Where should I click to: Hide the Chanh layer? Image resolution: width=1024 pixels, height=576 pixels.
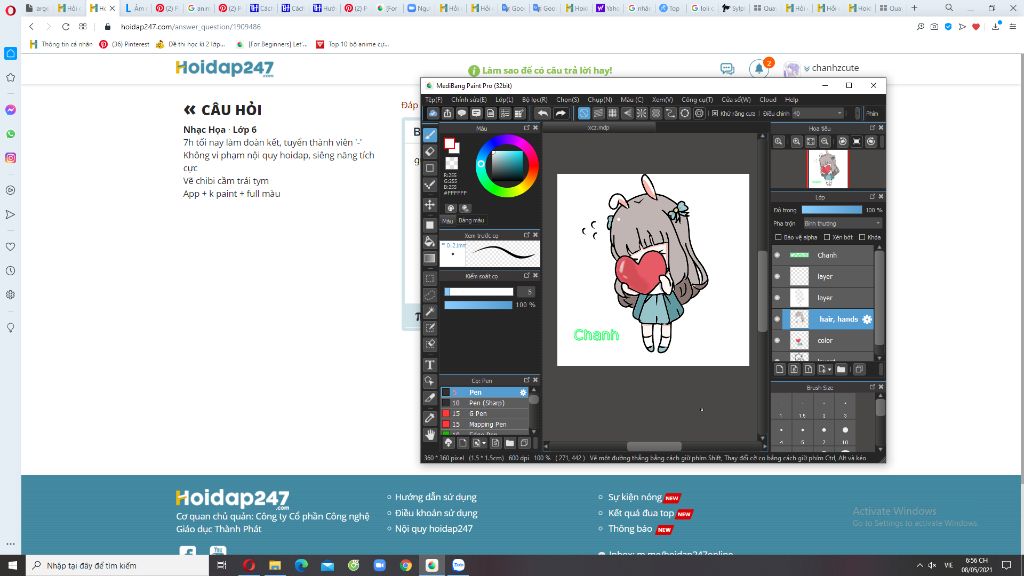point(777,255)
